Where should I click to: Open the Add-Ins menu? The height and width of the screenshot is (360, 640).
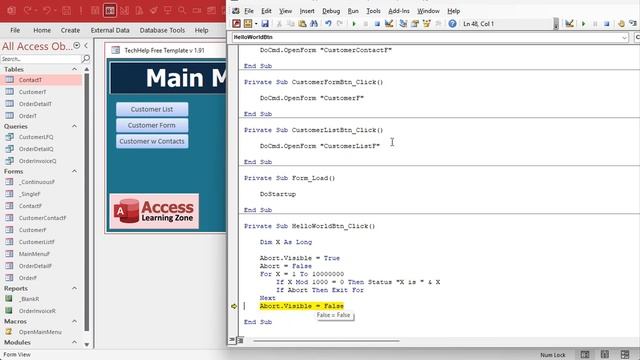(399, 11)
